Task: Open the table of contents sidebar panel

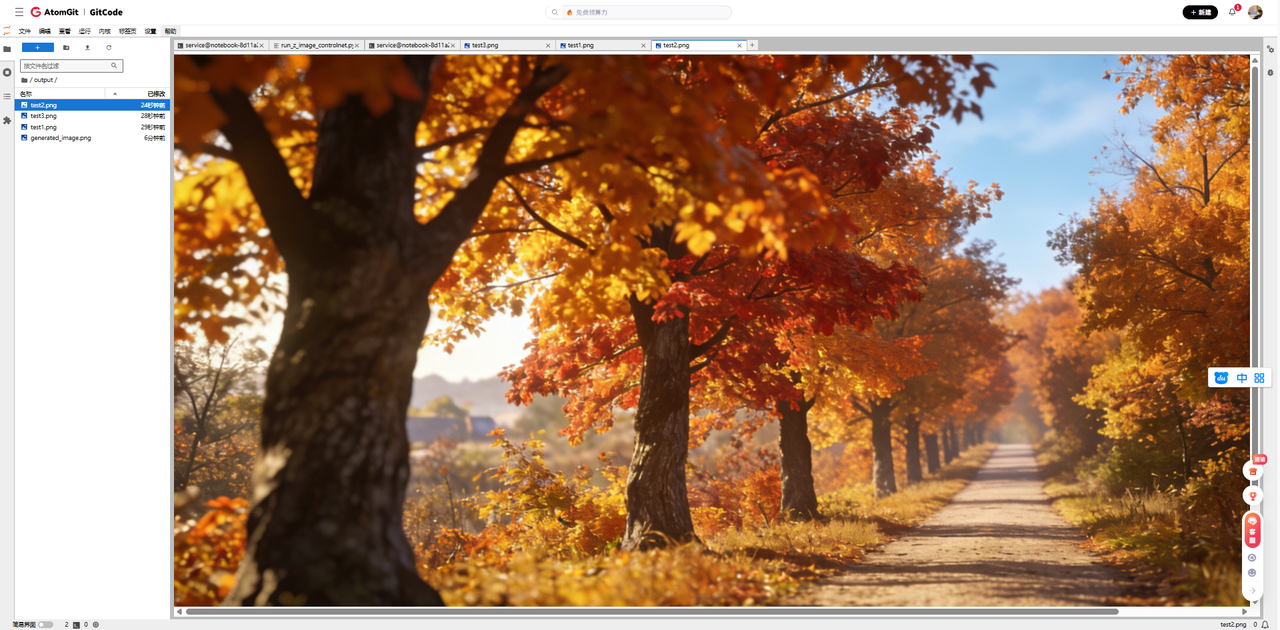Action: coord(7,96)
